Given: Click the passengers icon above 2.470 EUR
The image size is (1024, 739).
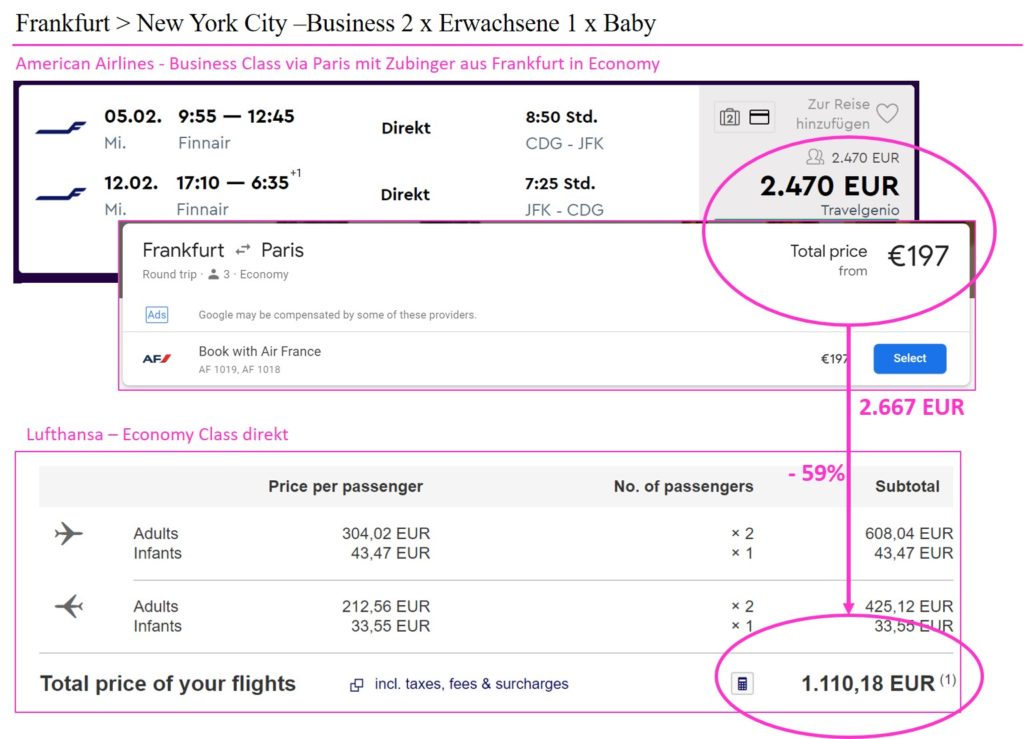Looking at the screenshot, I should [815, 157].
